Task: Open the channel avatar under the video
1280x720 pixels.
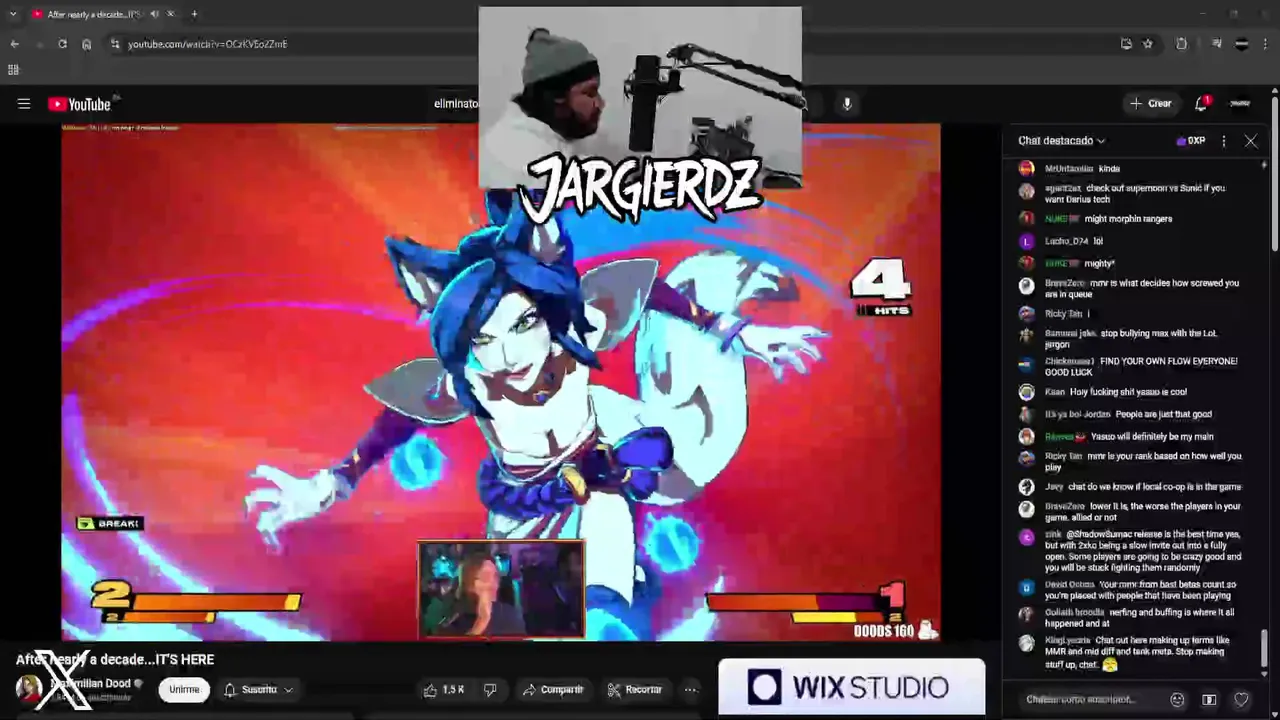Action: click(29, 688)
